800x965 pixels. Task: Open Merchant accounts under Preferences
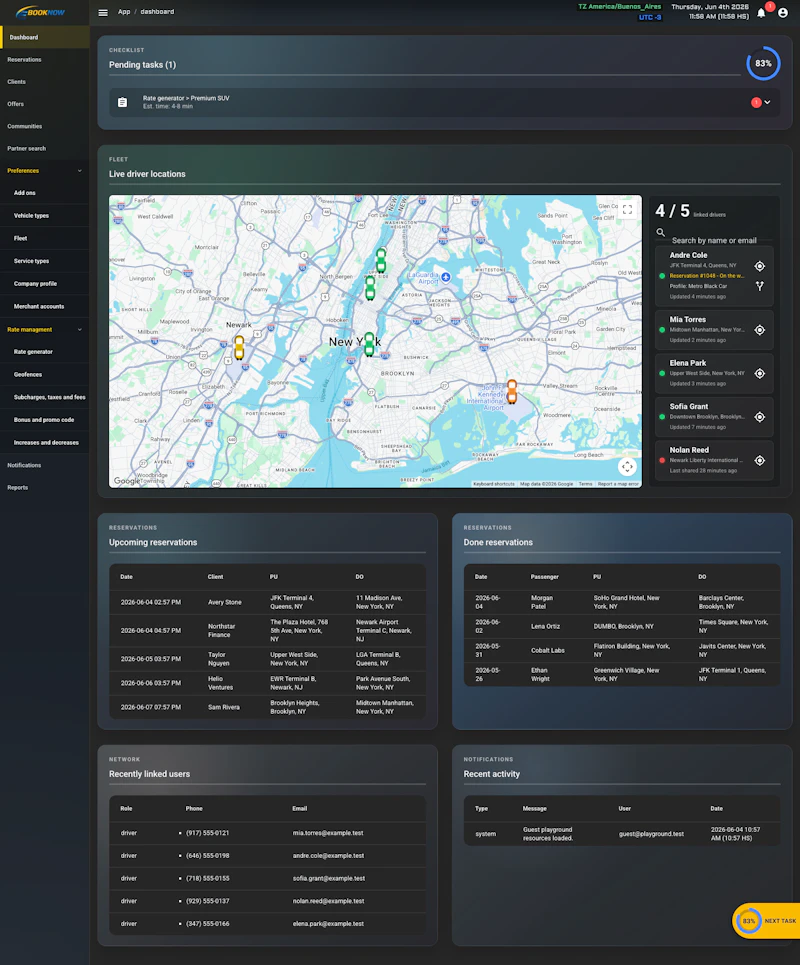44,306
